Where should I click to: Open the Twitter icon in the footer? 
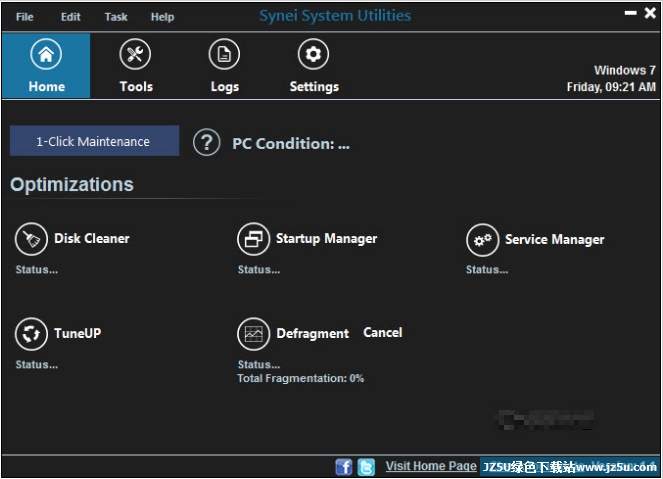pos(366,467)
